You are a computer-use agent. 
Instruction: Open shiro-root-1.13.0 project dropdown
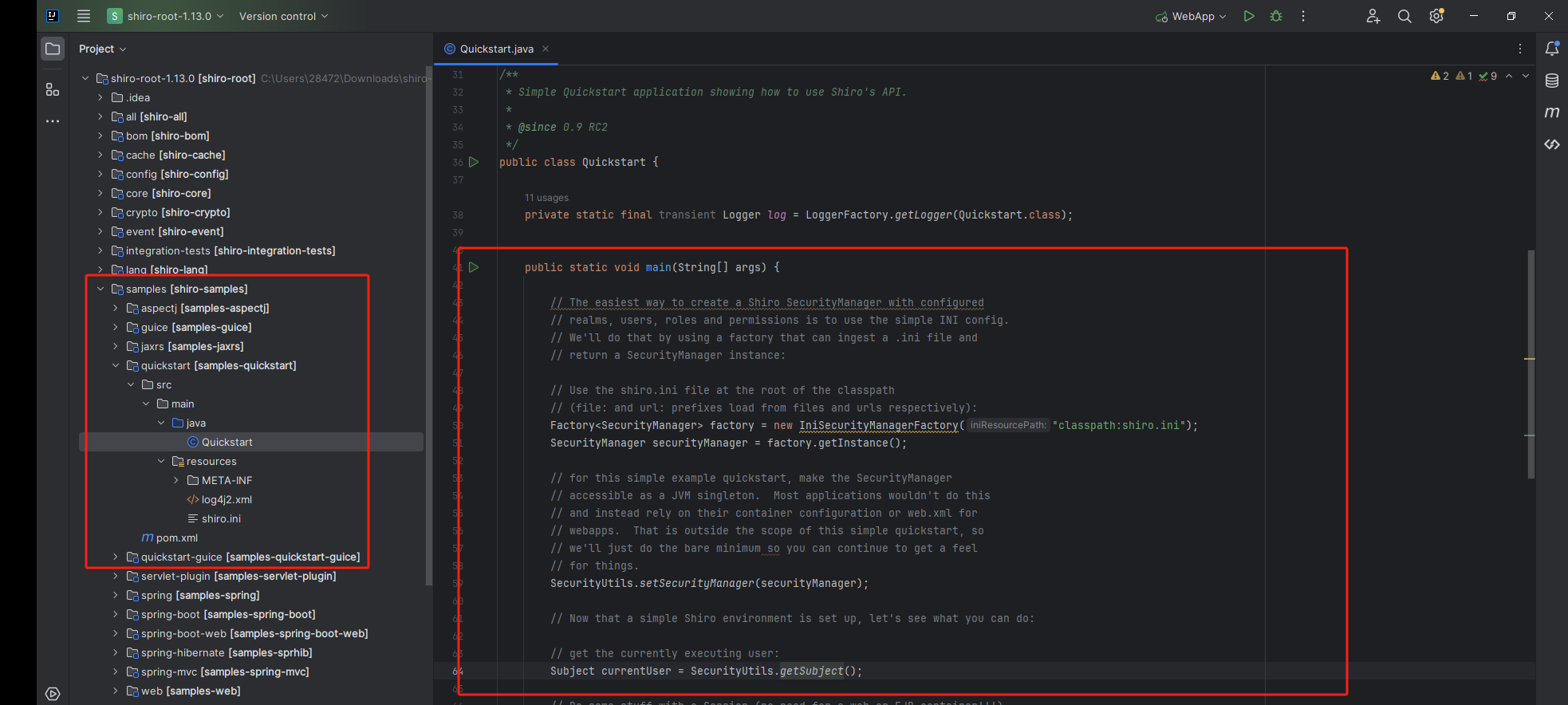tap(166, 16)
